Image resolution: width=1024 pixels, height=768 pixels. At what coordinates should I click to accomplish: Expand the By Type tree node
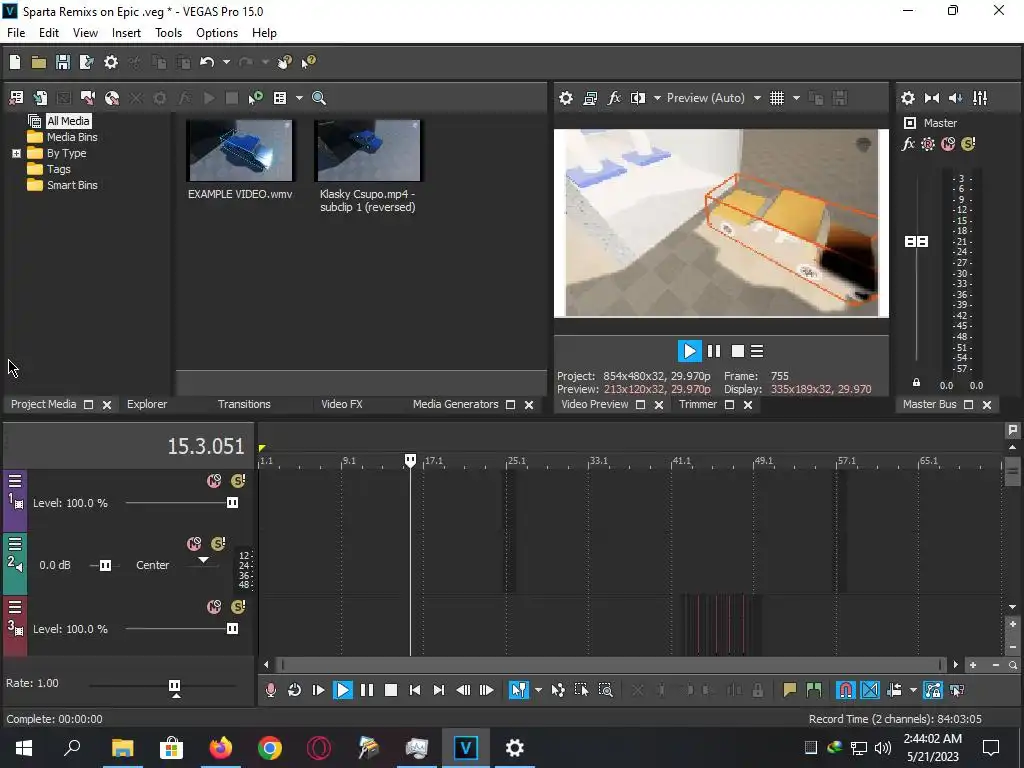point(16,153)
